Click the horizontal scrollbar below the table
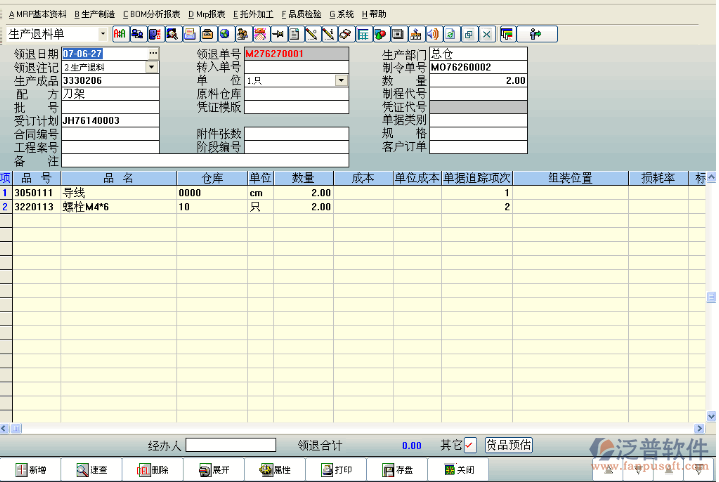Screen dimensions: 719x482 pyautogui.click(x=350, y=428)
